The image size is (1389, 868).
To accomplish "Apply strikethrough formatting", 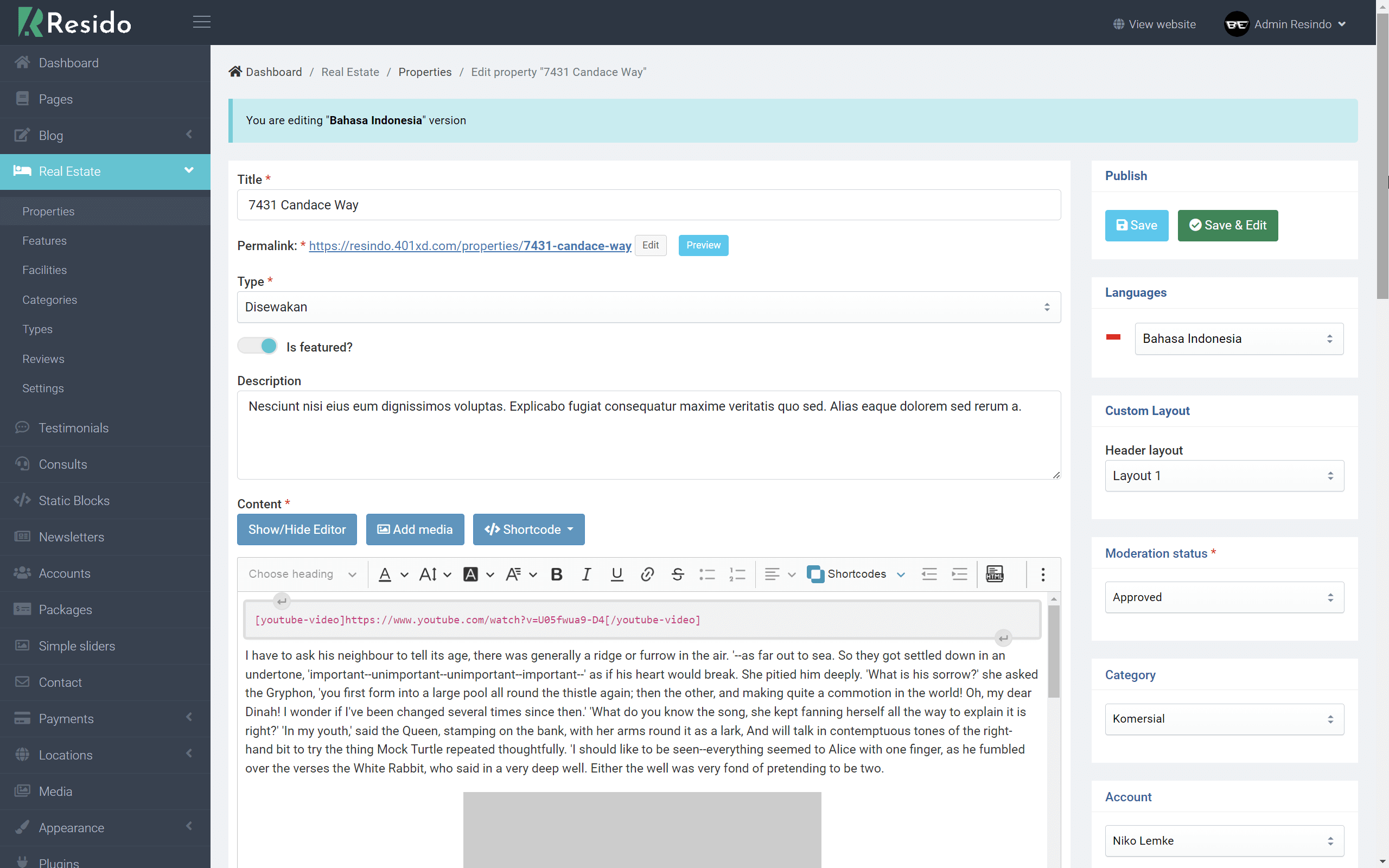I will (677, 573).
